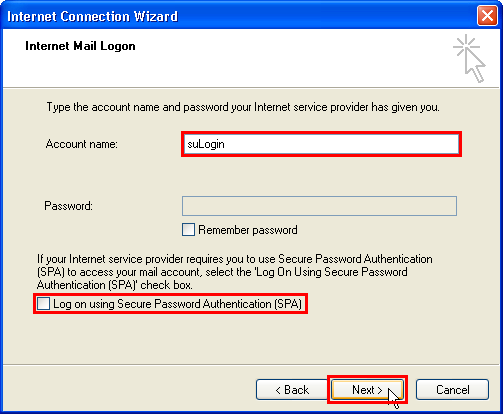
Task: Click the '<' arrow on Back button
Action: 278,390
